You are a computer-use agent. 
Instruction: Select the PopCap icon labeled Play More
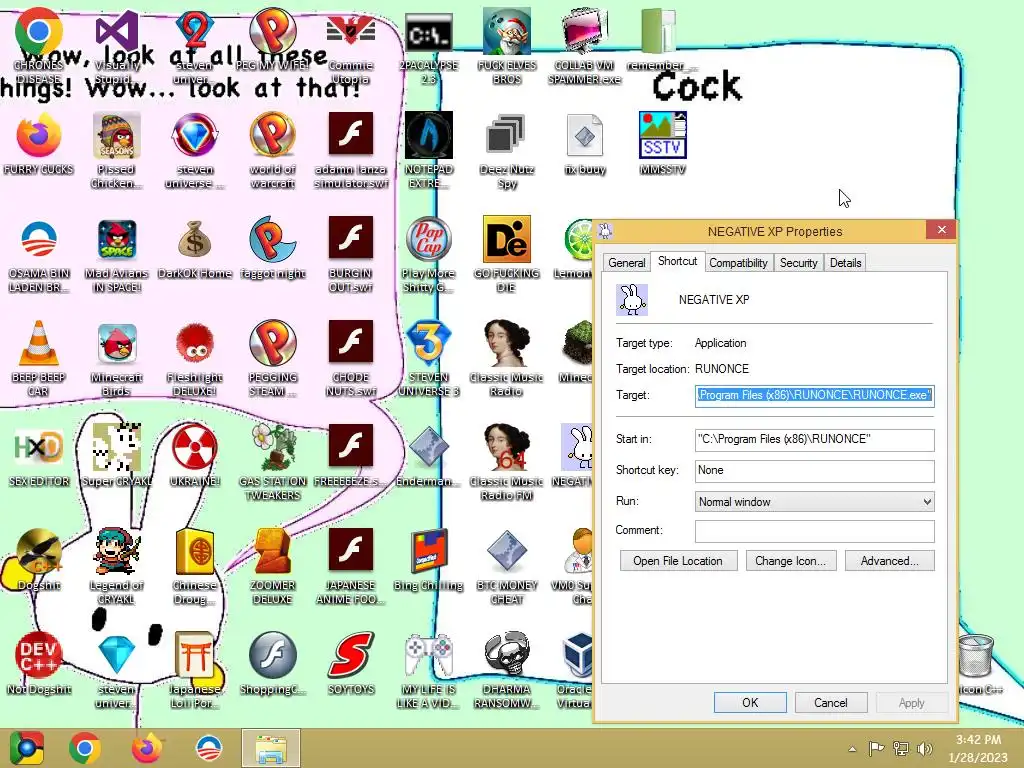click(x=428, y=240)
